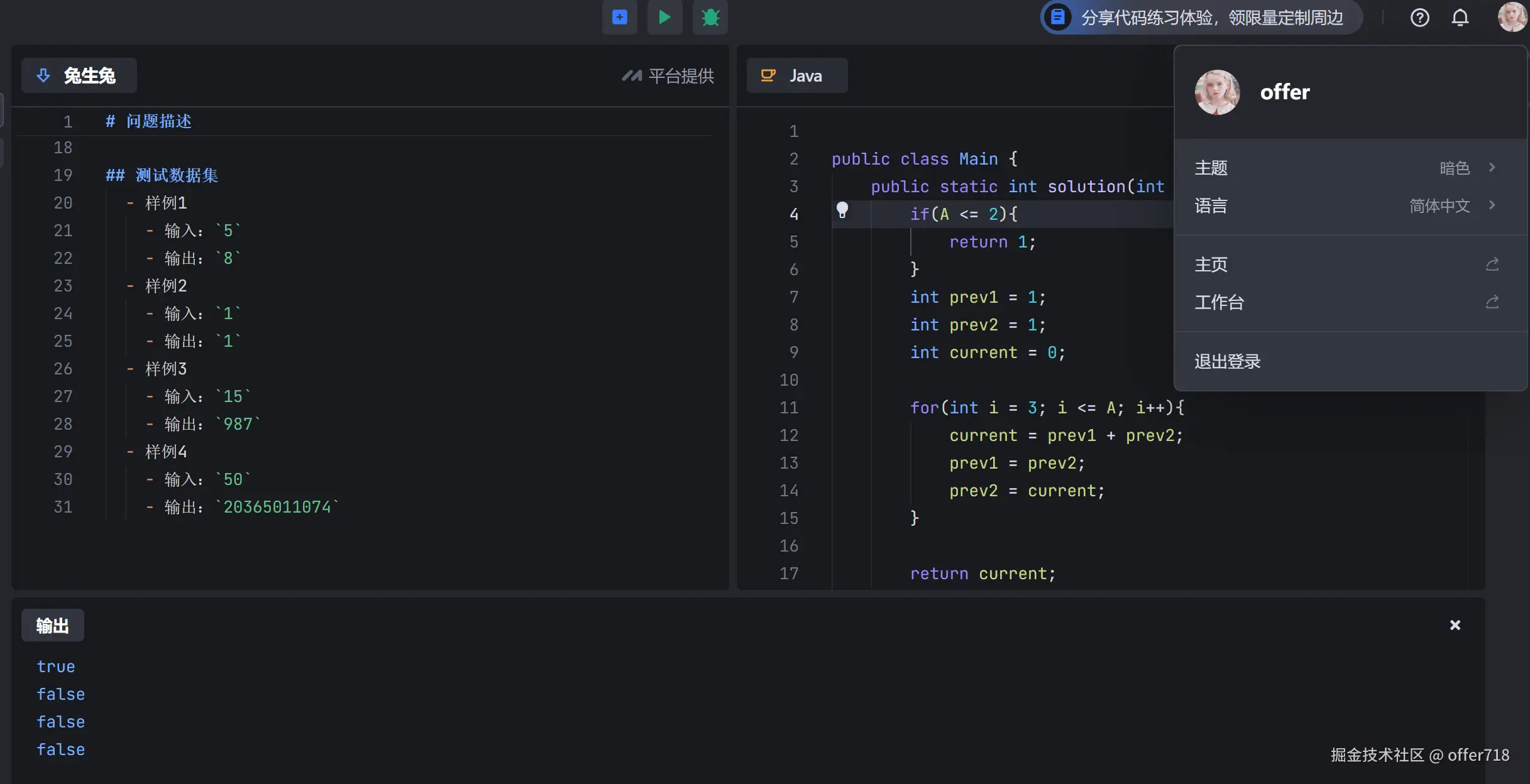Select 主页 in the user menu
The image size is (1530, 784).
click(1211, 264)
